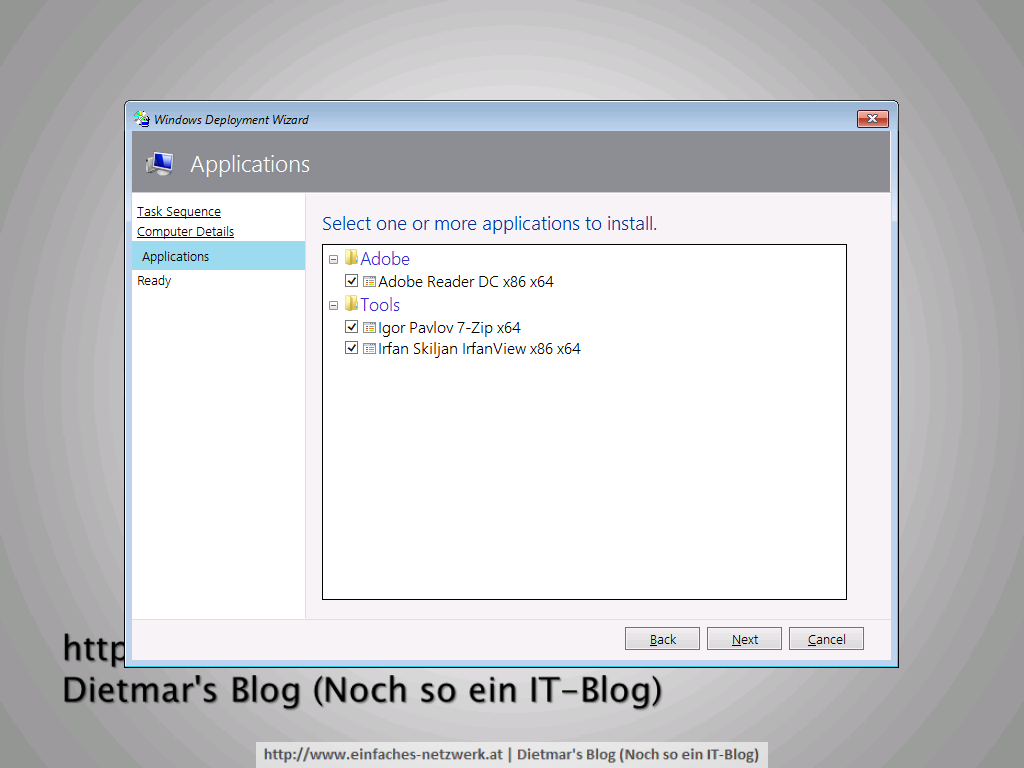Select the 'Igor Pavlov 7-Zip x64' entry text
This screenshot has height=768, width=1024.
pos(449,327)
